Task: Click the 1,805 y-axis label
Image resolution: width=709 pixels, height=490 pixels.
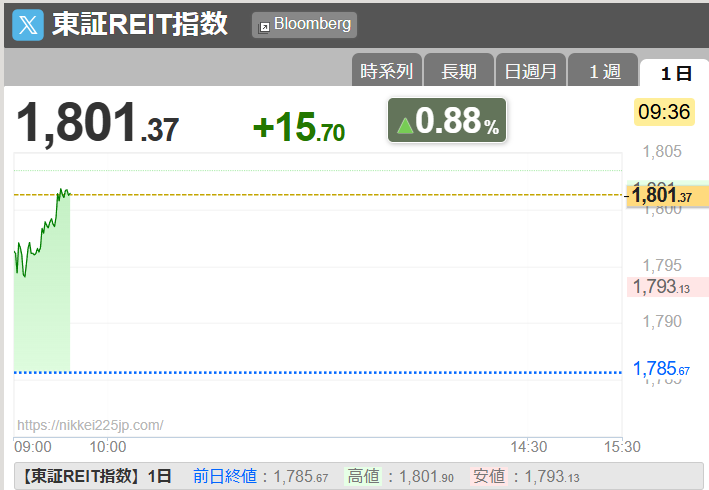Action: point(662,151)
